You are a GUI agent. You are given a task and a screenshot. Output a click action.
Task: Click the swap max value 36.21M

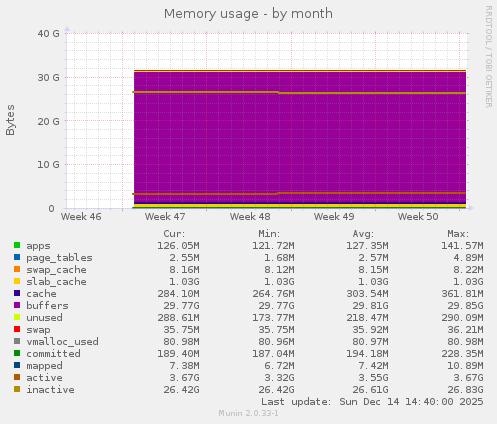click(x=465, y=330)
